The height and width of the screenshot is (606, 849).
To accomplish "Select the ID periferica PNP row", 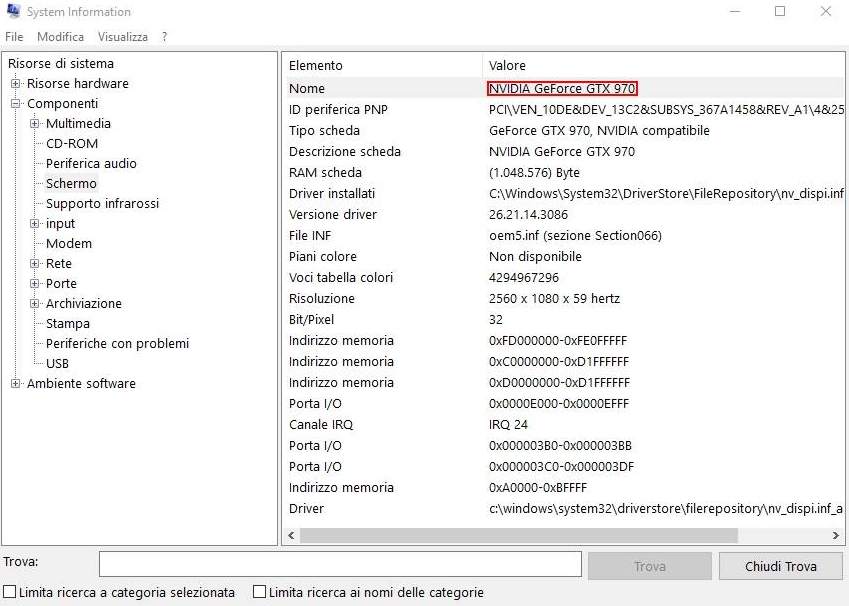I will pos(564,109).
